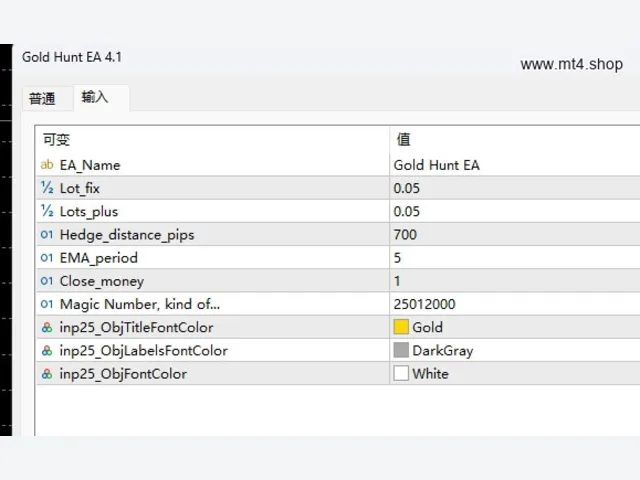640x480 pixels.
Task: Click the integer icon beside EMA_period
Action: point(47,258)
